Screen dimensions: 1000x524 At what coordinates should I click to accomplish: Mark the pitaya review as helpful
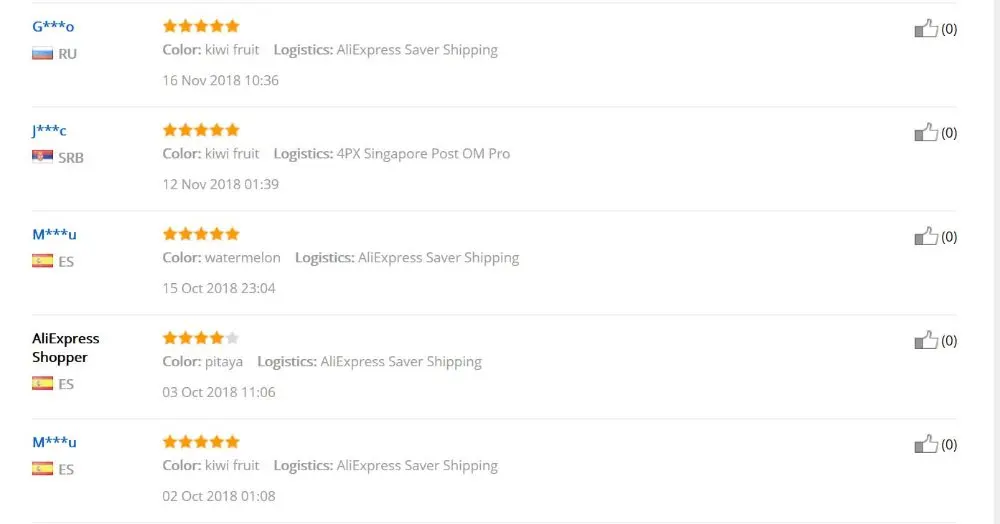click(926, 340)
